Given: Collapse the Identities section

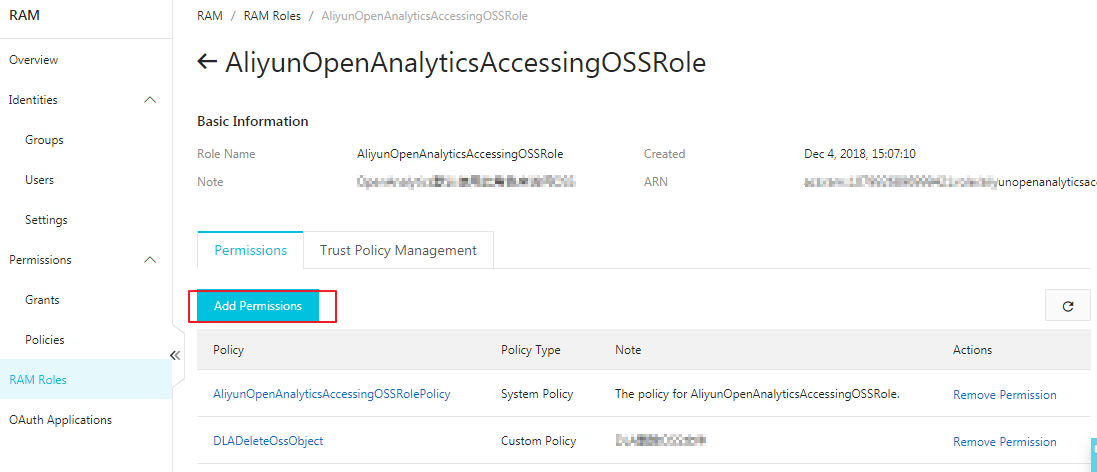Looking at the screenshot, I should [150, 100].
